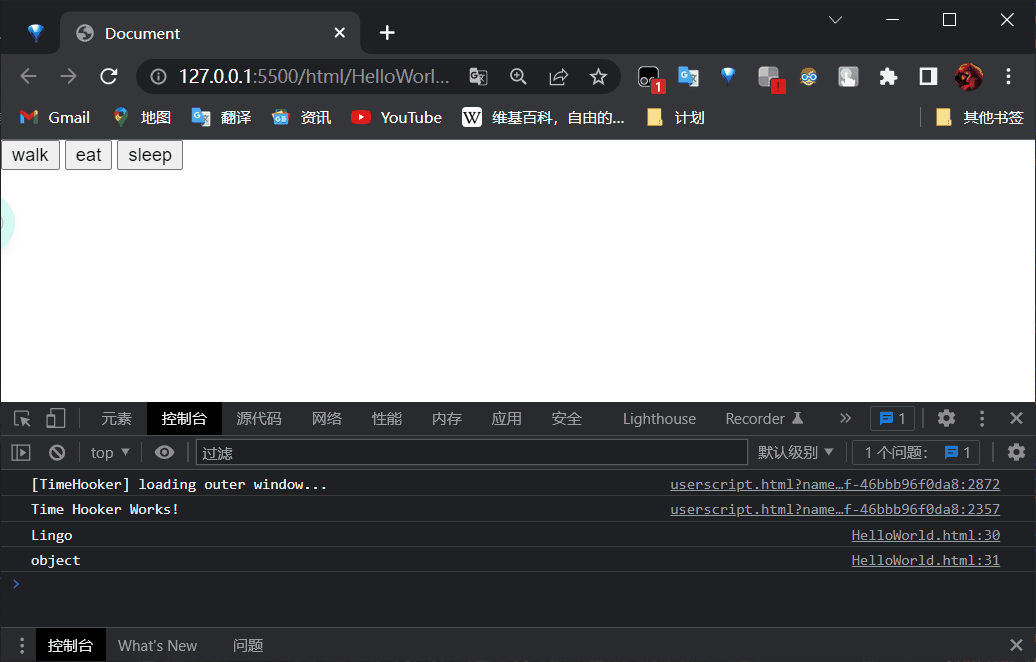The image size is (1036, 662).
Task: Activate the DevTools element inspector icon
Action: pyautogui.click(x=22, y=418)
